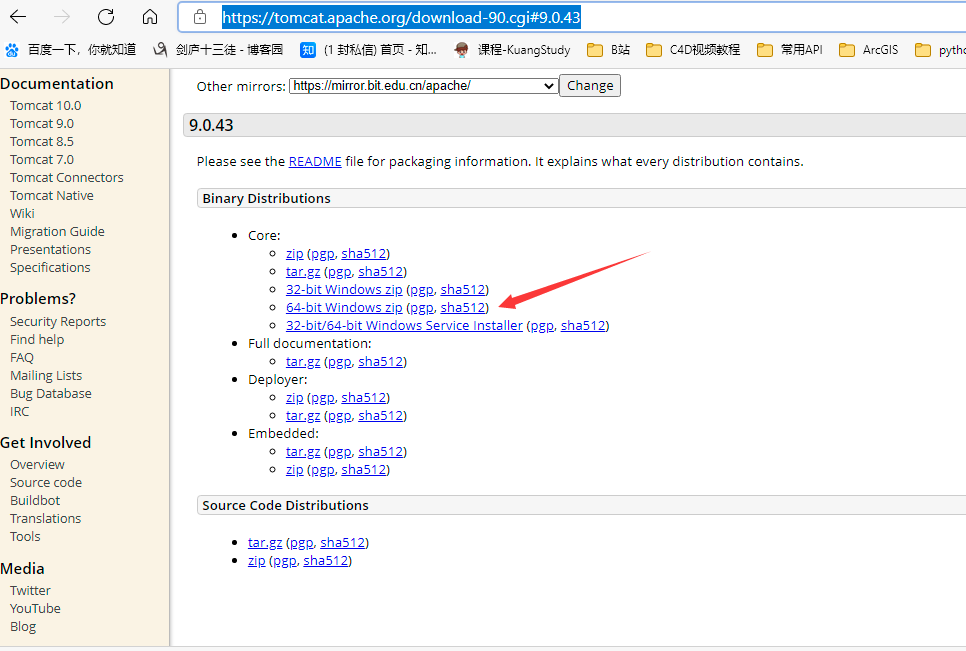
Task: Go to browser home page icon
Action: click(x=150, y=17)
